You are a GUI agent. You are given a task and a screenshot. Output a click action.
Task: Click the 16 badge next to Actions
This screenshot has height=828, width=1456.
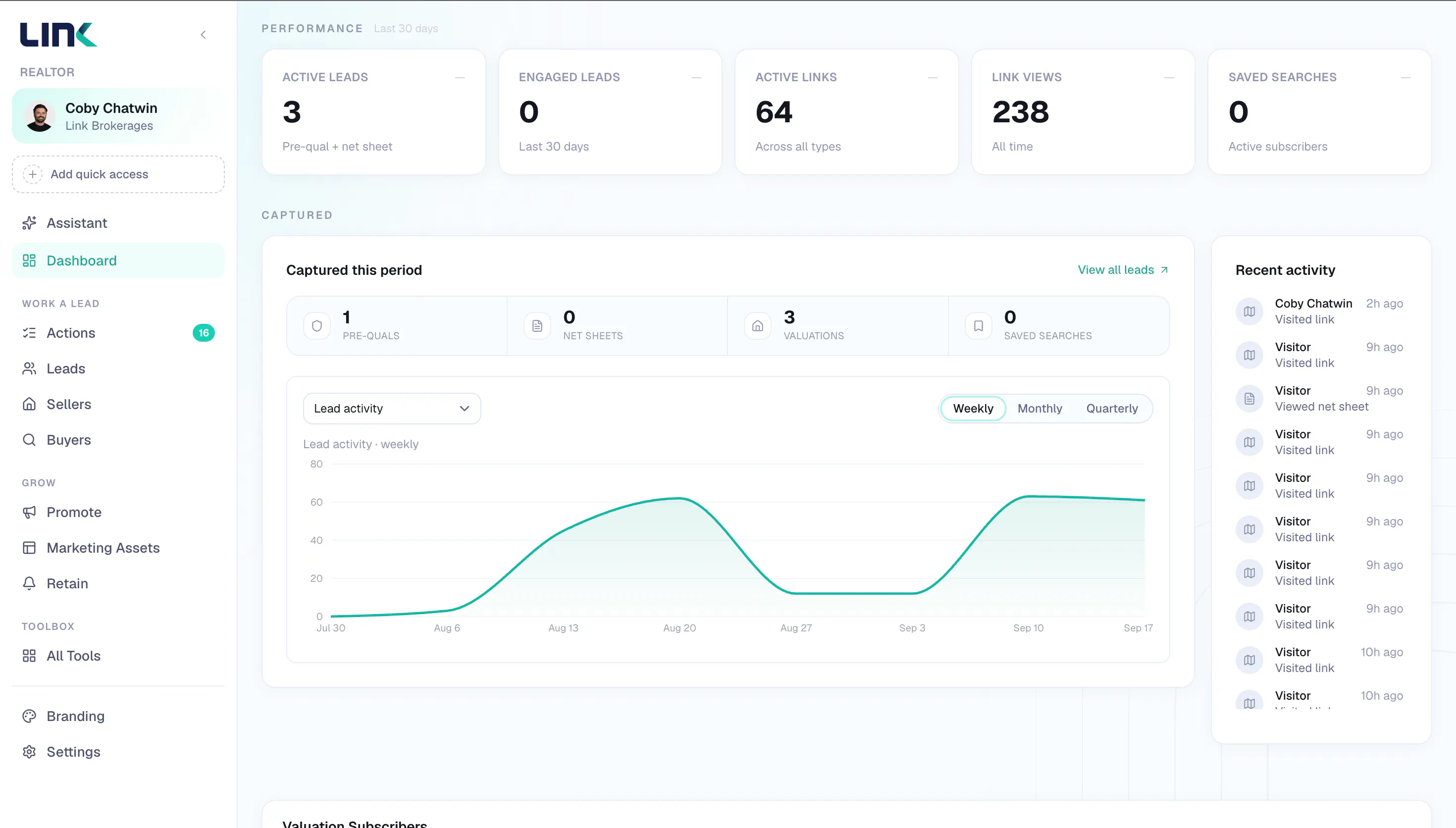tap(204, 333)
